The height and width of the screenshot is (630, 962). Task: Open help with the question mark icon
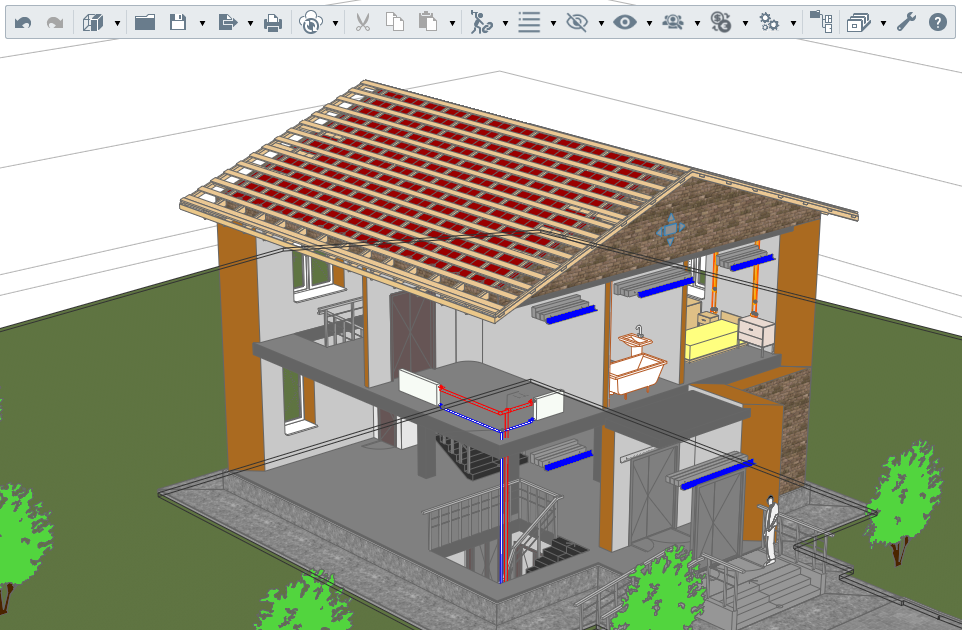pos(937,23)
